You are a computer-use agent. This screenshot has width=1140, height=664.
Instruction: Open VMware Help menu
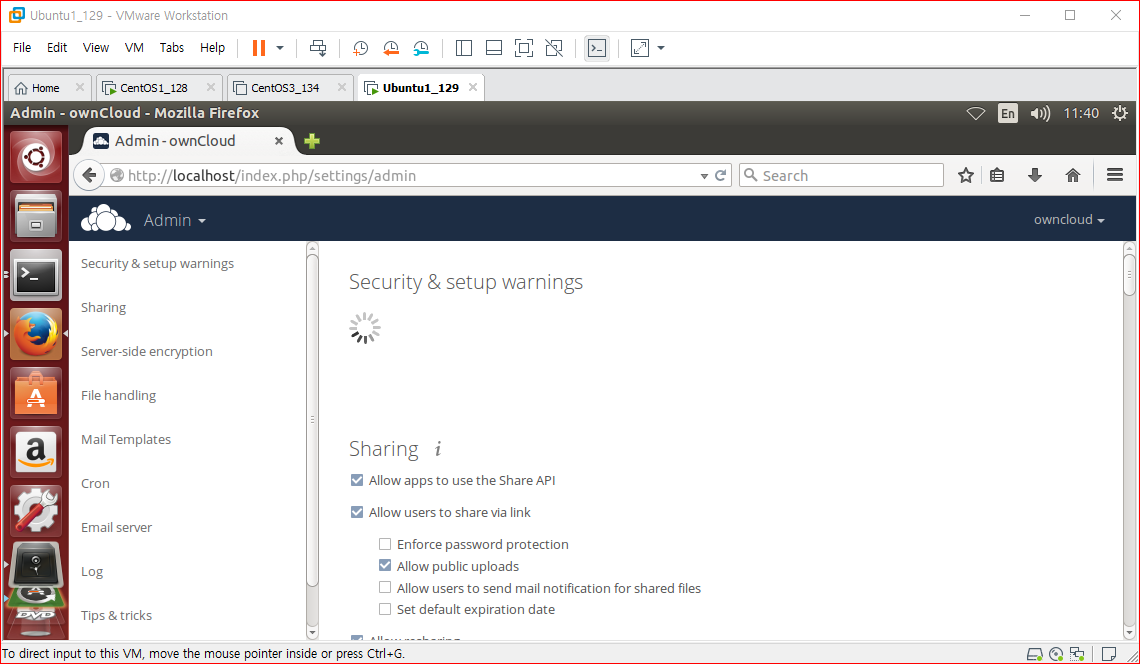(212, 47)
